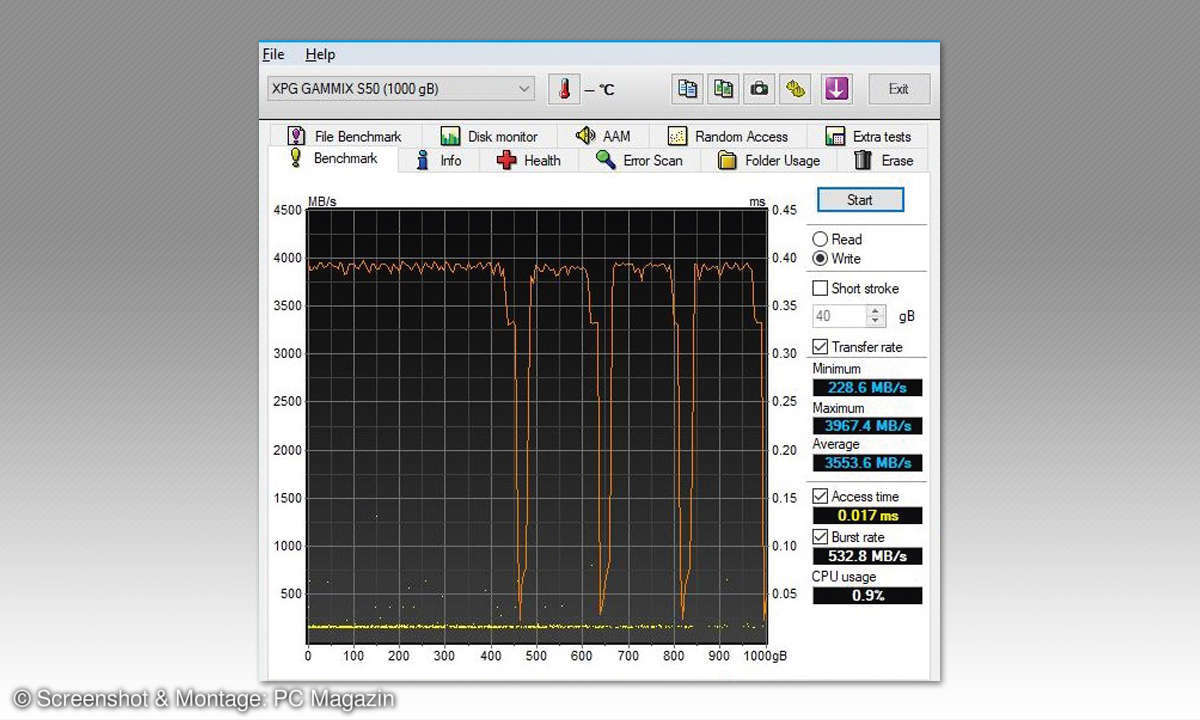Image resolution: width=1200 pixels, height=720 pixels.
Task: Click the copy screenshot to clipboard icon
Action: click(x=724, y=89)
